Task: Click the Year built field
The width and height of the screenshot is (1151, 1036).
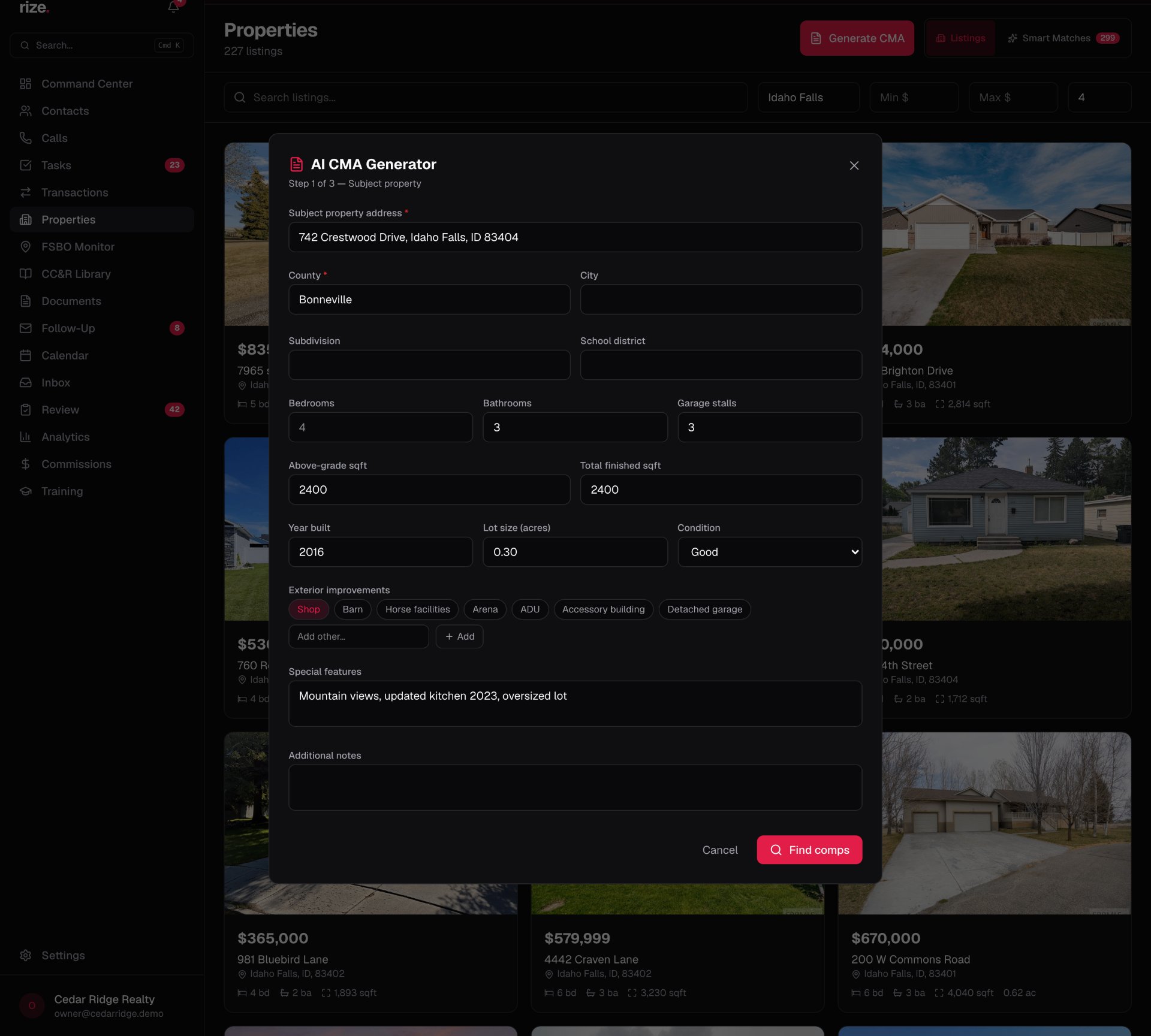Action: click(381, 552)
